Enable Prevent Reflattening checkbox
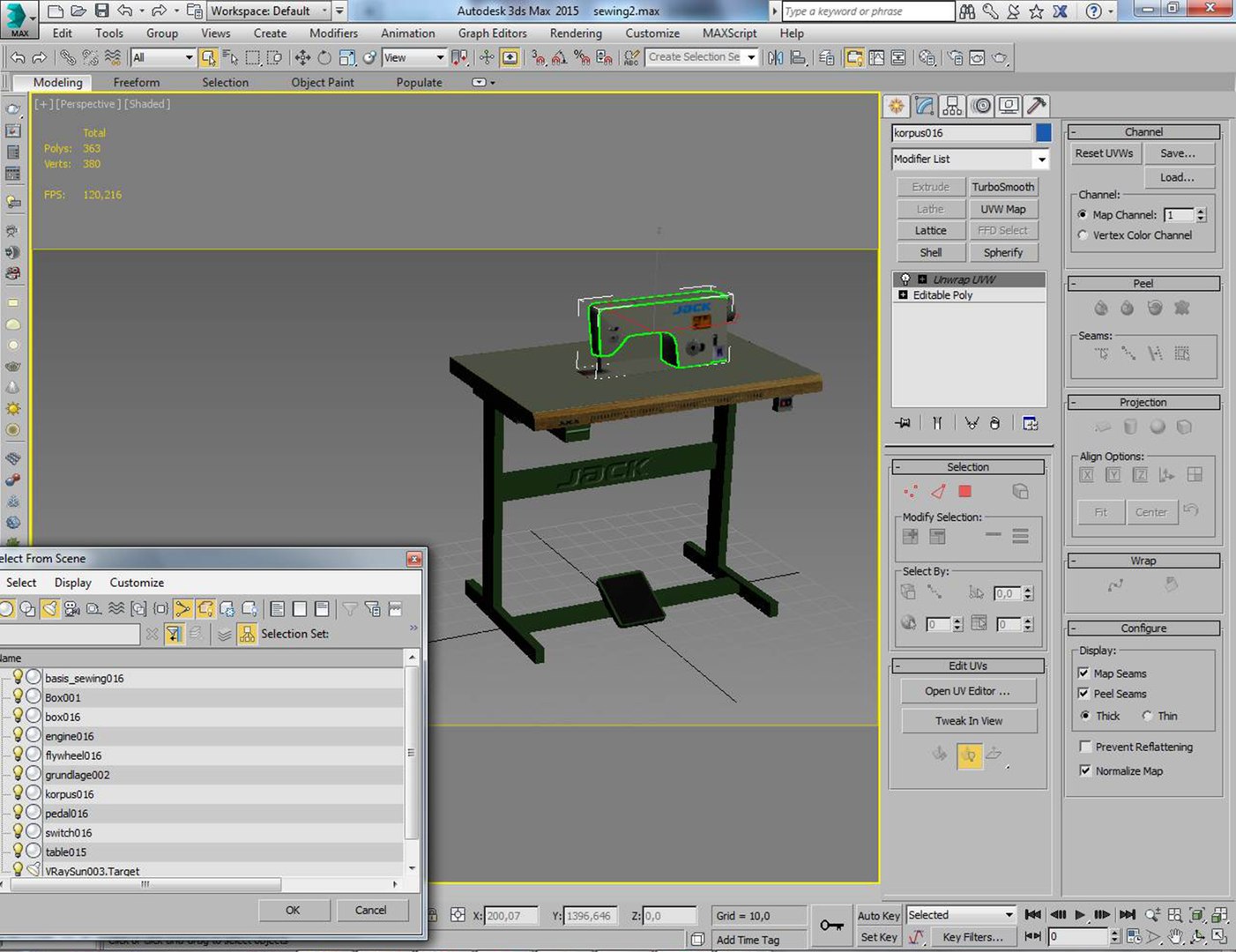This screenshot has height=952, width=1236. point(1085,747)
